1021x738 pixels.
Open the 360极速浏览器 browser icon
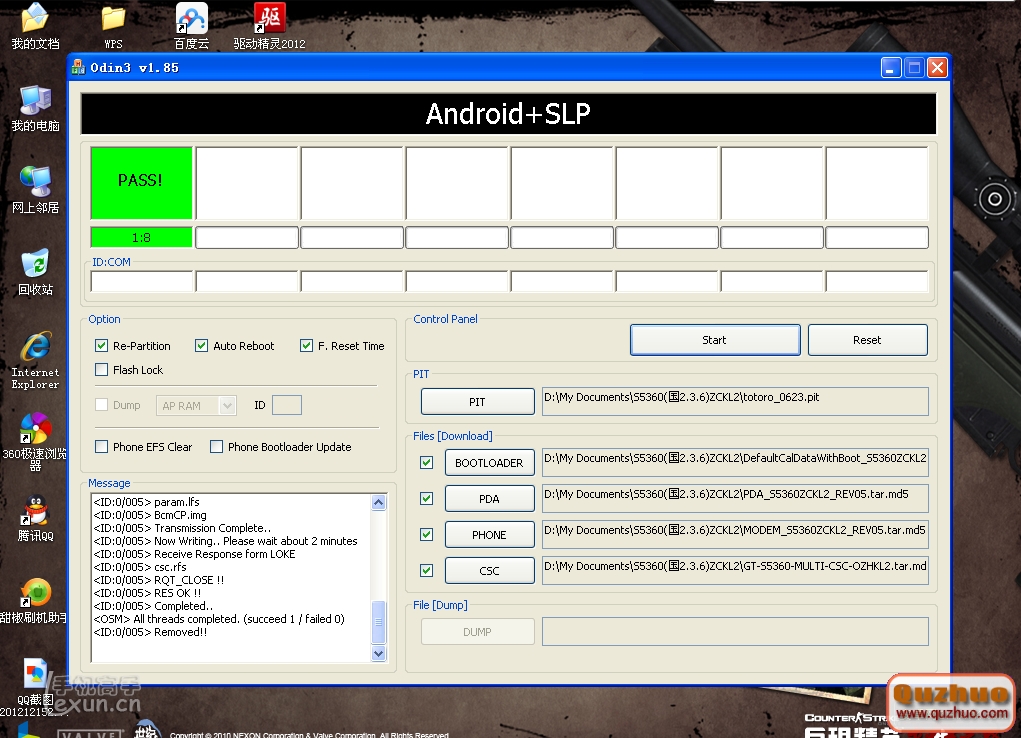click(35, 429)
